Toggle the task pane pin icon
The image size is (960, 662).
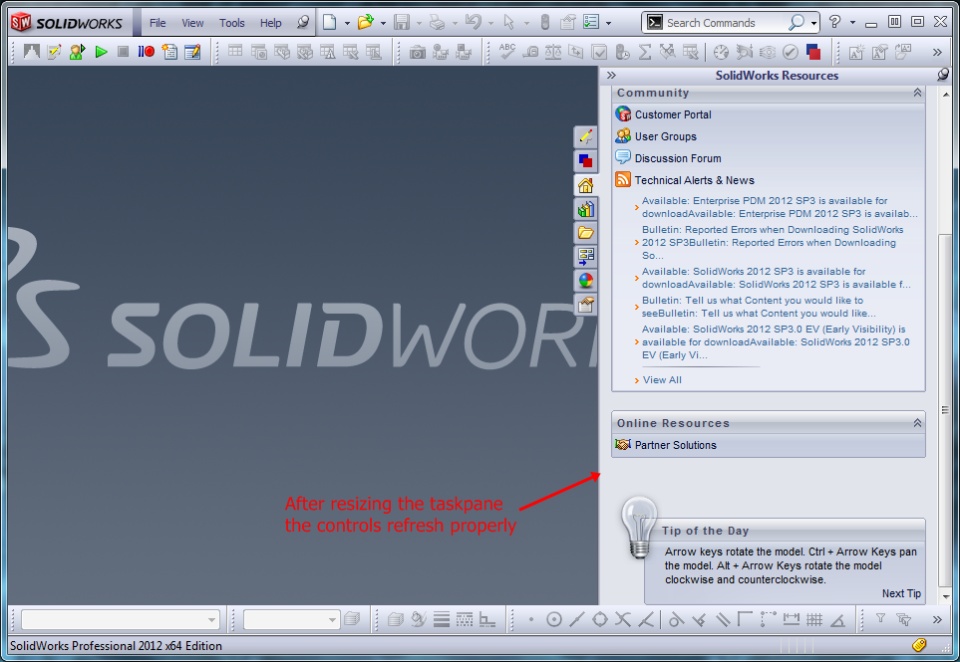(943, 75)
